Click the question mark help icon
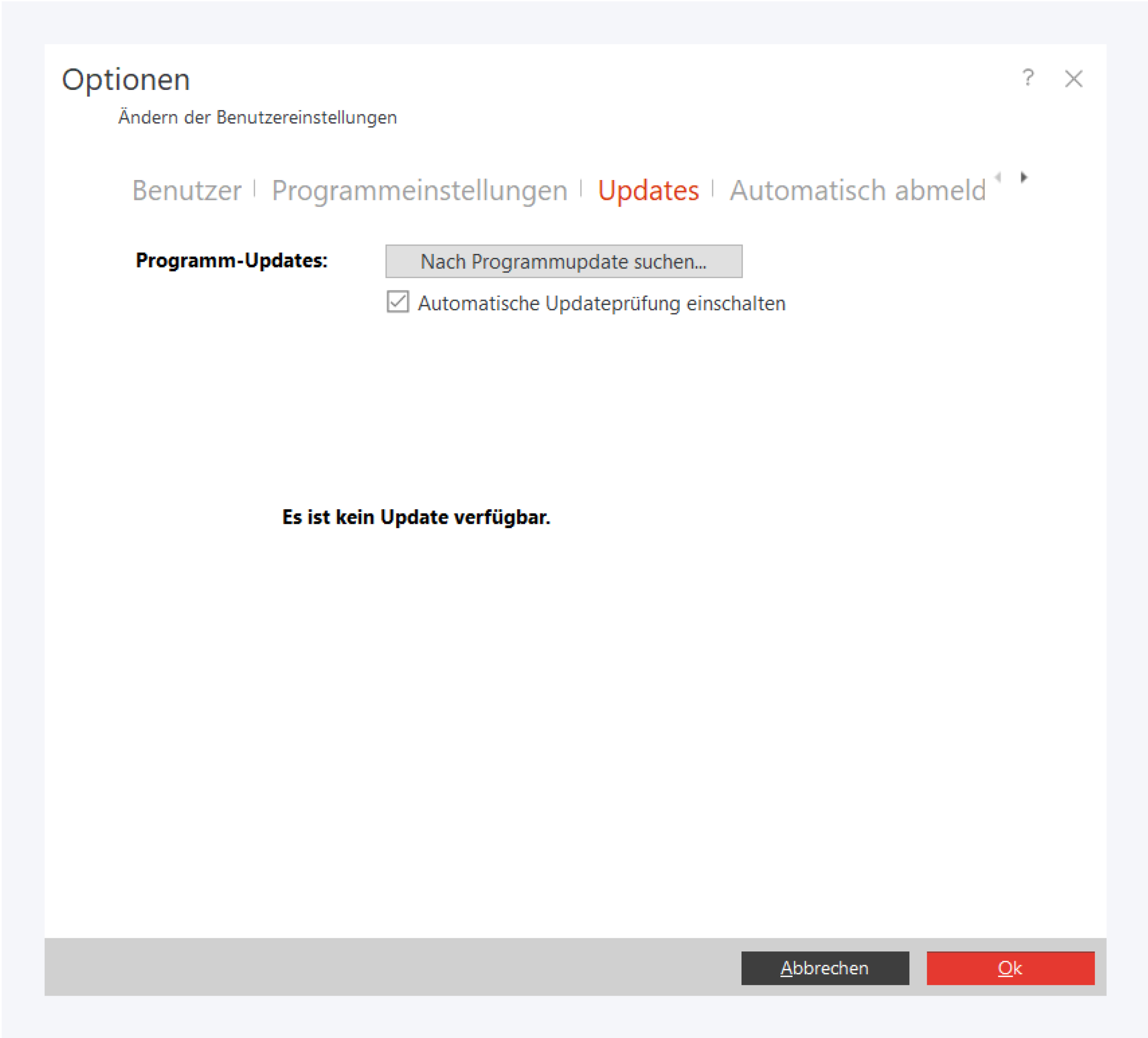1148x1038 pixels. 1028,77
